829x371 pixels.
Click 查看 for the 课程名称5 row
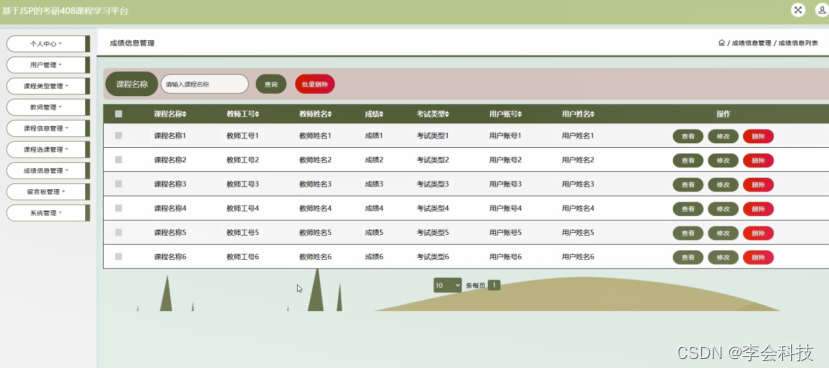click(x=688, y=234)
